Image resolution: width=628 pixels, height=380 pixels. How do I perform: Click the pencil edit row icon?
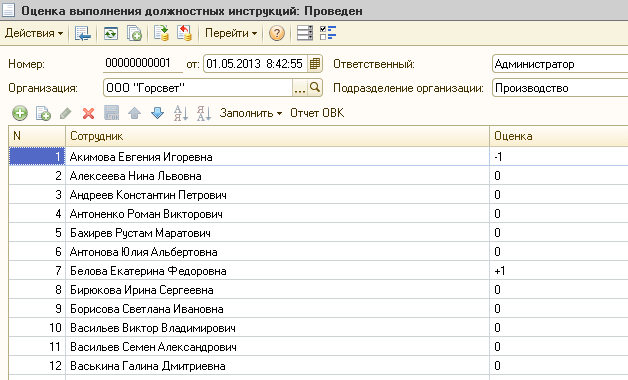pyautogui.click(x=66, y=113)
